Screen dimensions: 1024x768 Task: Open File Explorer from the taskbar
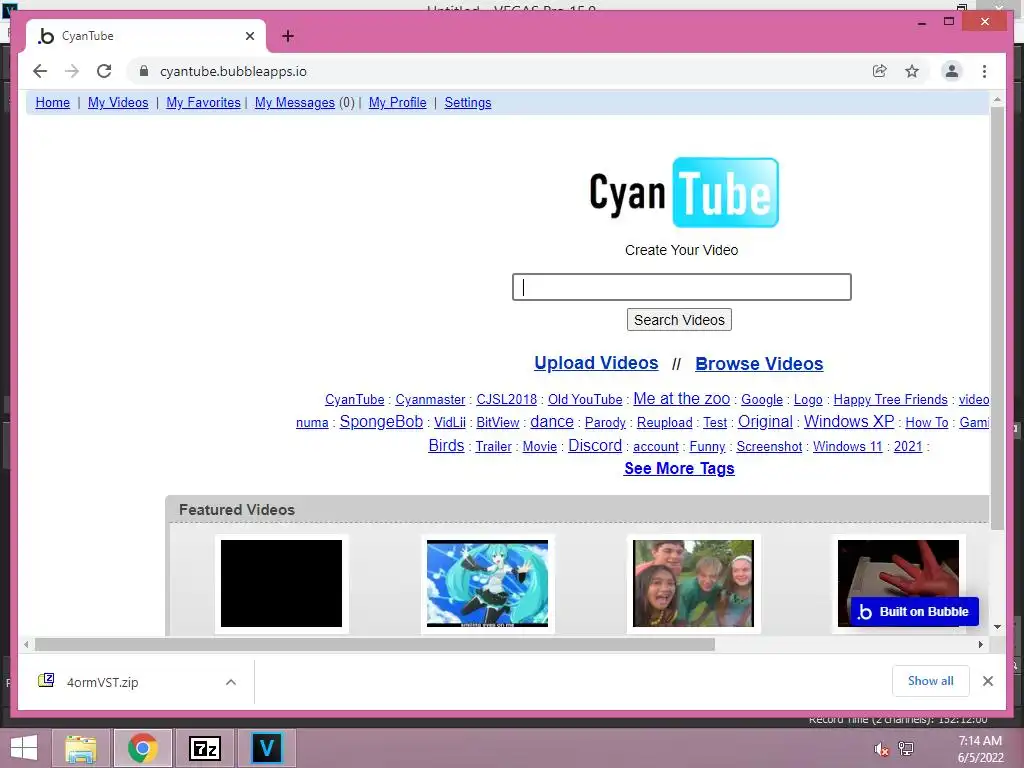coord(81,748)
